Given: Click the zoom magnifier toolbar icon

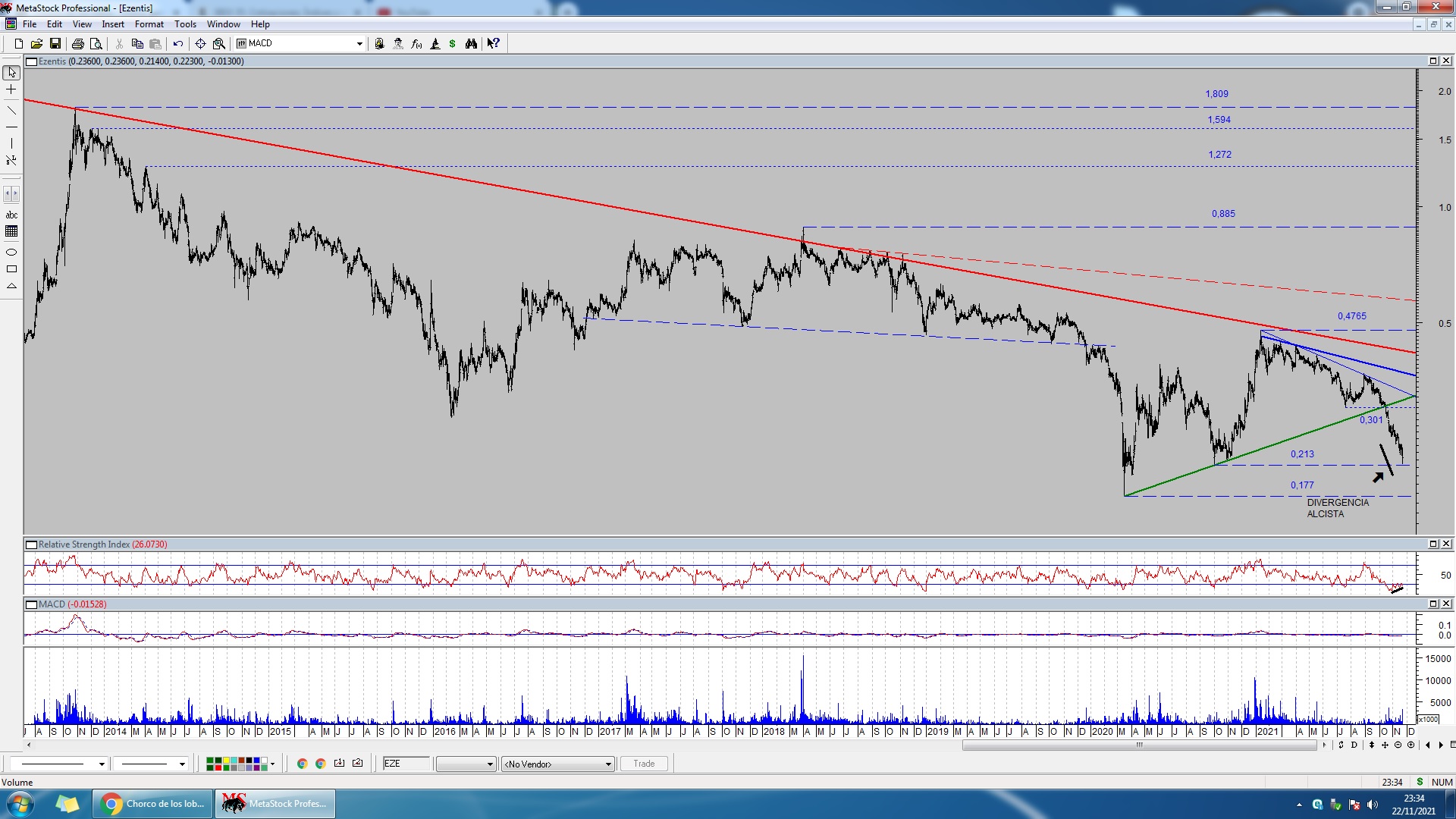Looking at the screenshot, I should click(219, 44).
